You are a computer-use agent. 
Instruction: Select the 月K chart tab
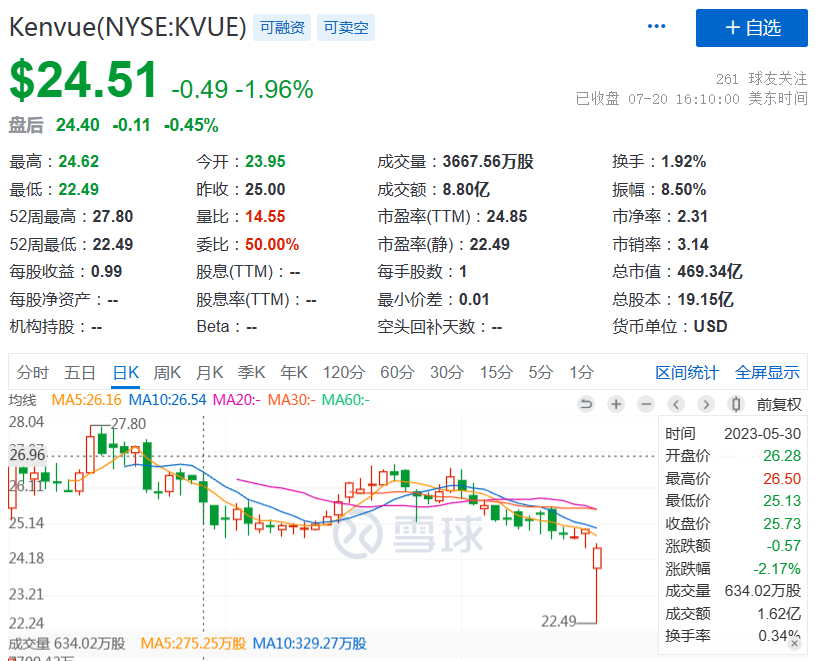pos(210,372)
